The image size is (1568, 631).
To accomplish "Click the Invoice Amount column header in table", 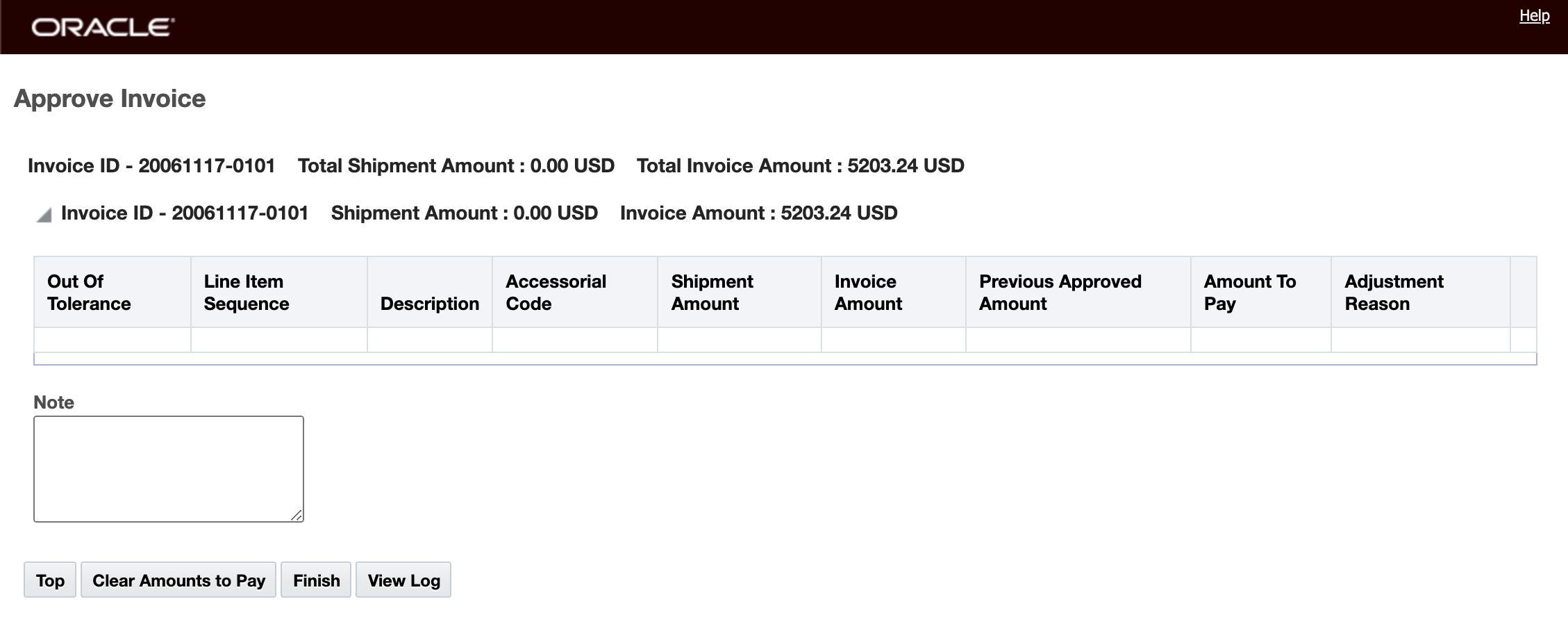I will [x=868, y=293].
